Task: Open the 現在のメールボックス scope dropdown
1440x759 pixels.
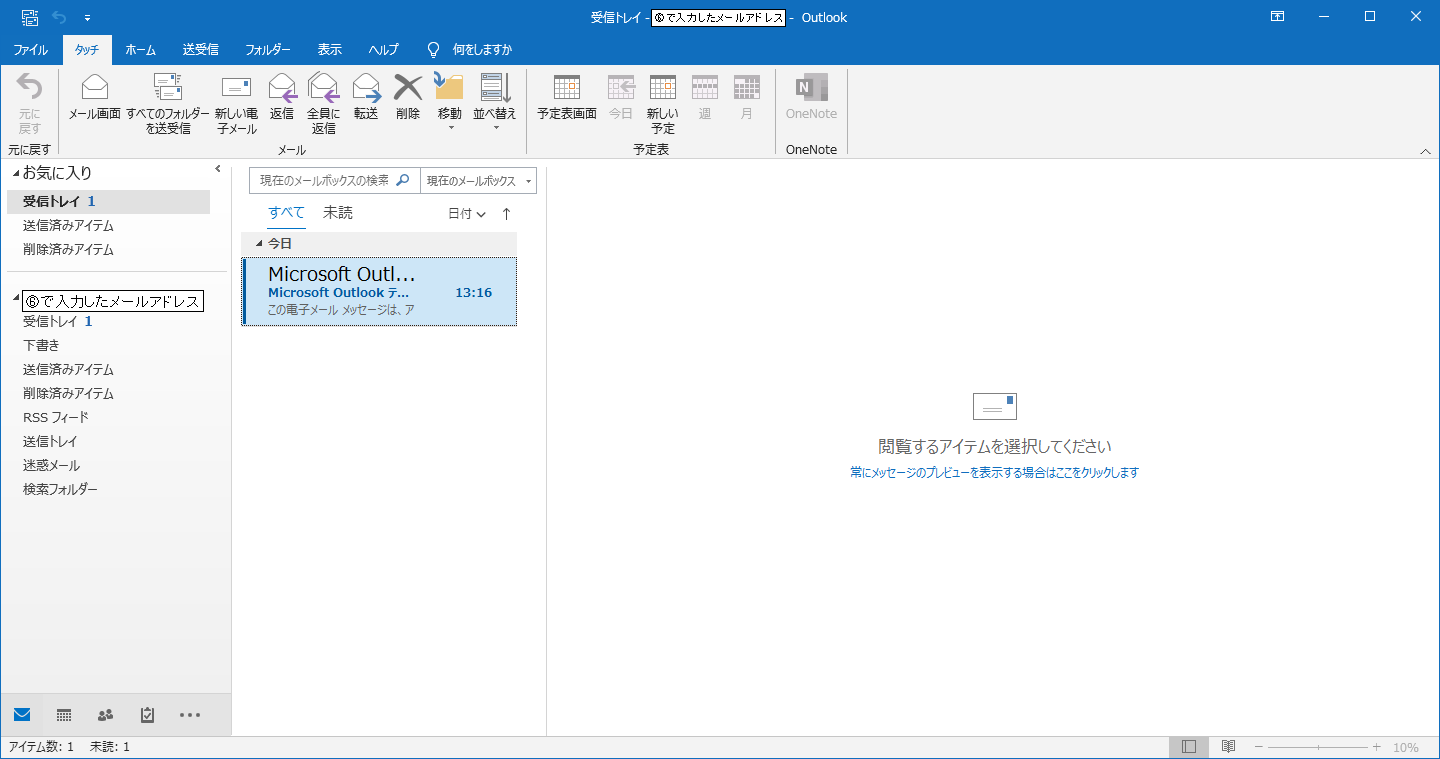Action: tap(478, 181)
